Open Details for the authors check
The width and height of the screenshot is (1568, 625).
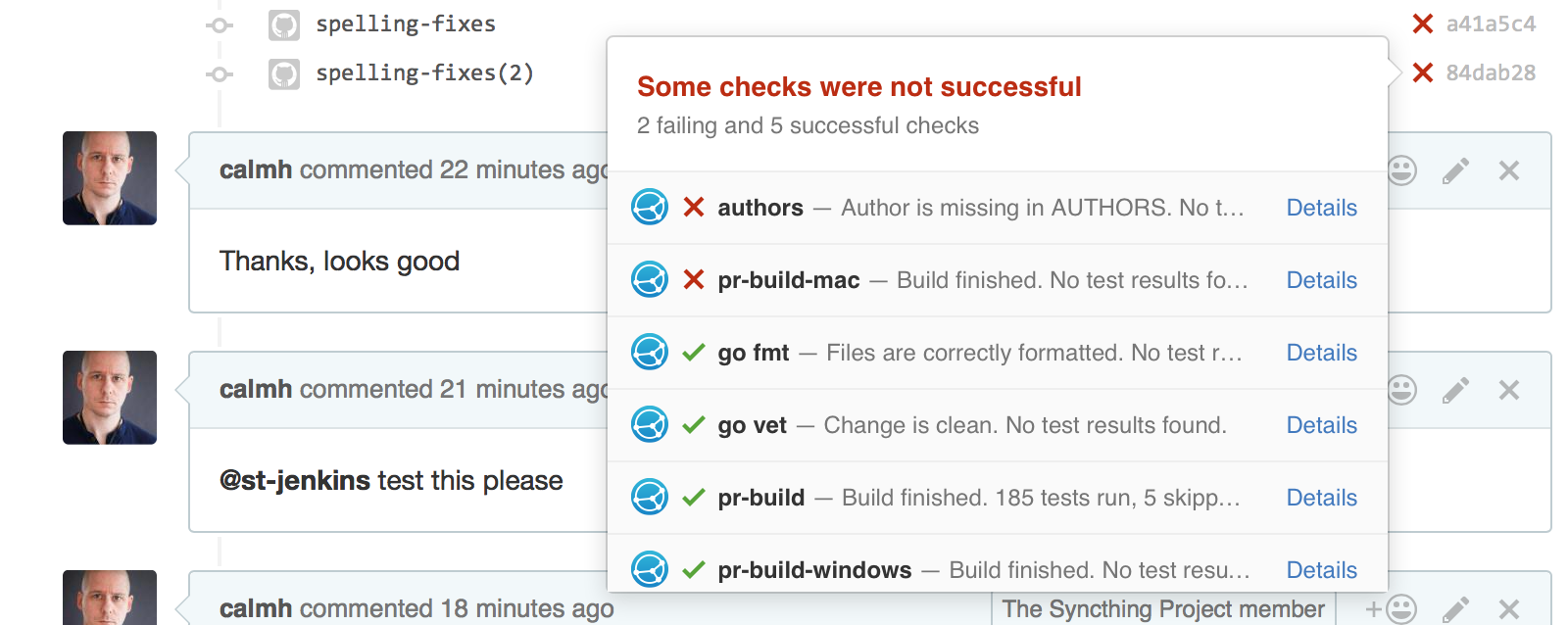tap(1321, 208)
